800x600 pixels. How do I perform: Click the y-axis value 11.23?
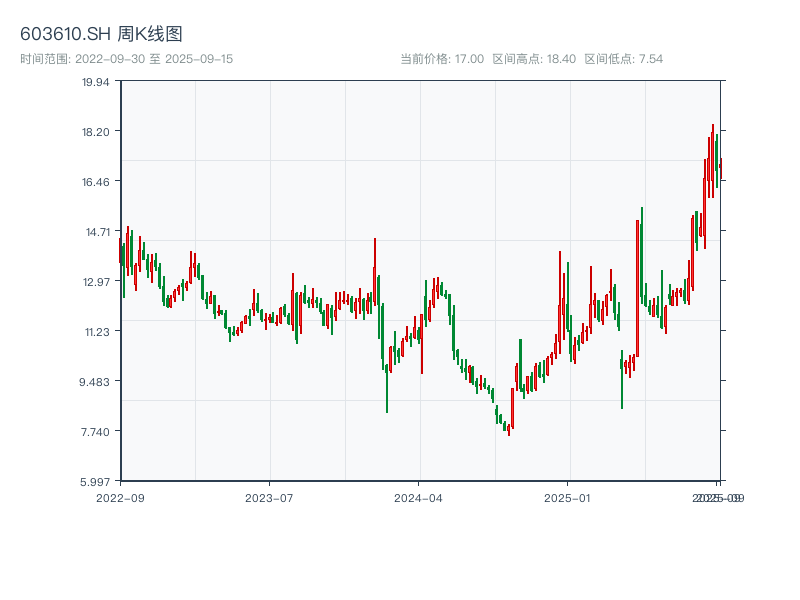97,332
